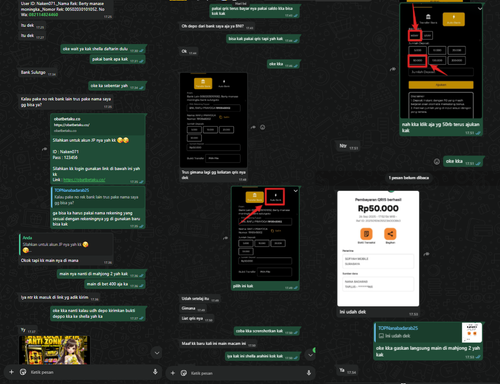
Task: Select the 'oke wait ya kak shella daftarin dulu' message
Action: [x=103, y=49]
